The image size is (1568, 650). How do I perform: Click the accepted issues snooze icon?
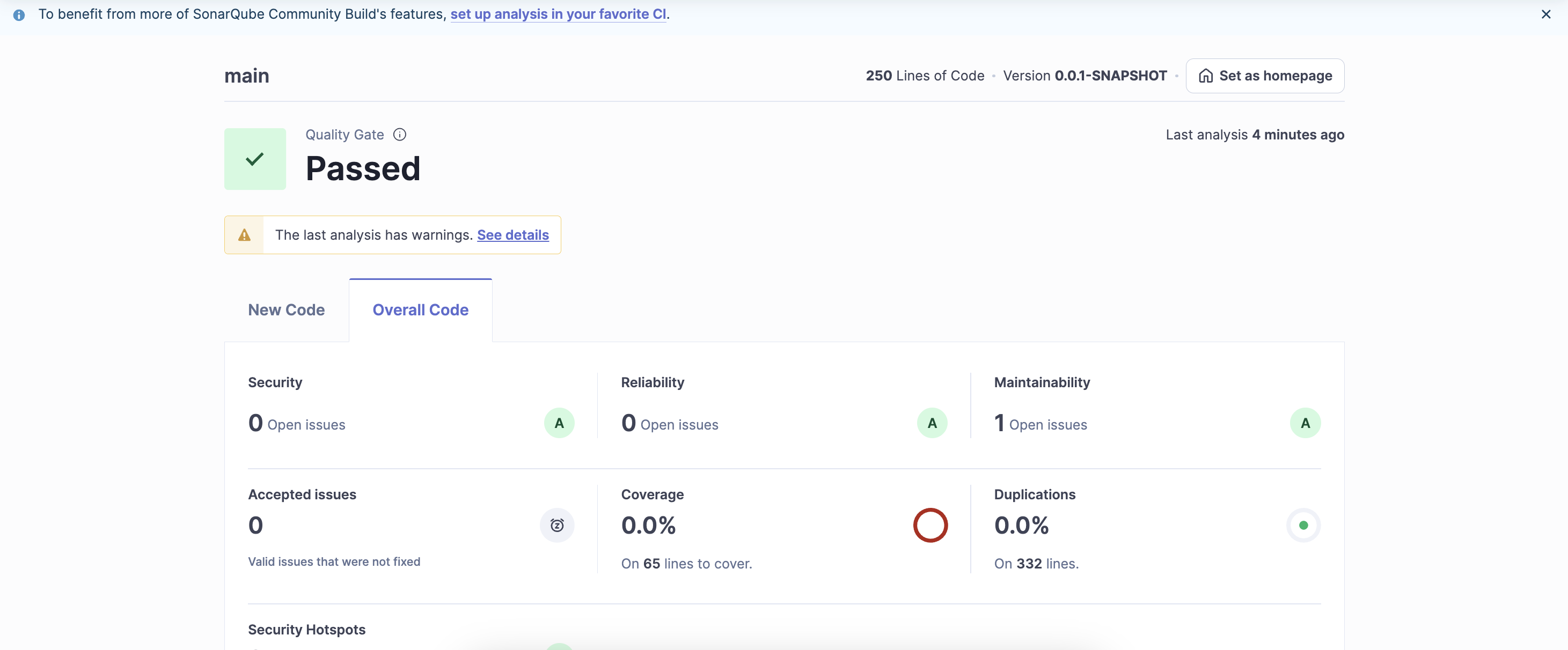click(x=556, y=525)
